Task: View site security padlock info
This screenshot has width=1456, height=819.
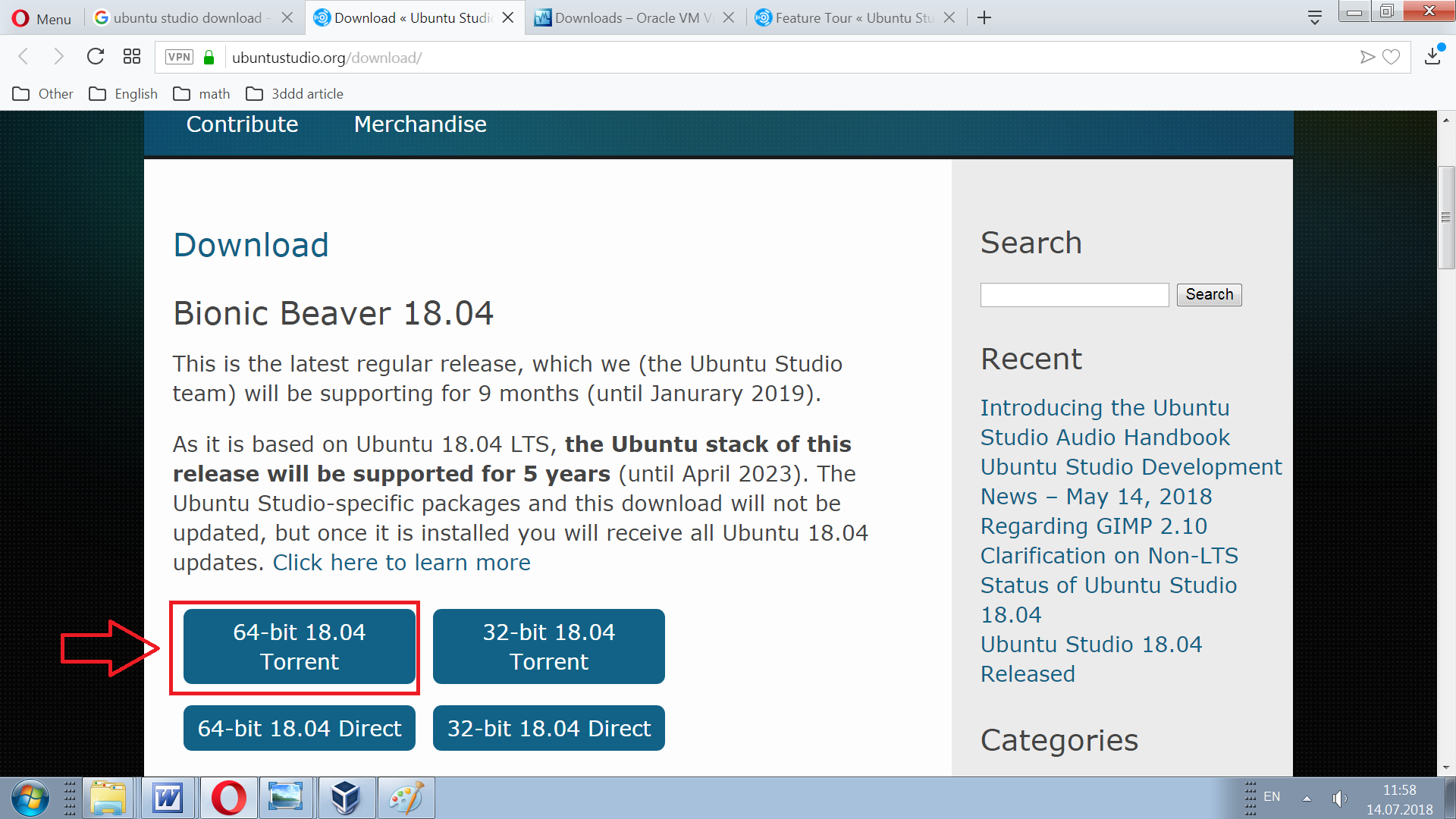Action: click(209, 58)
